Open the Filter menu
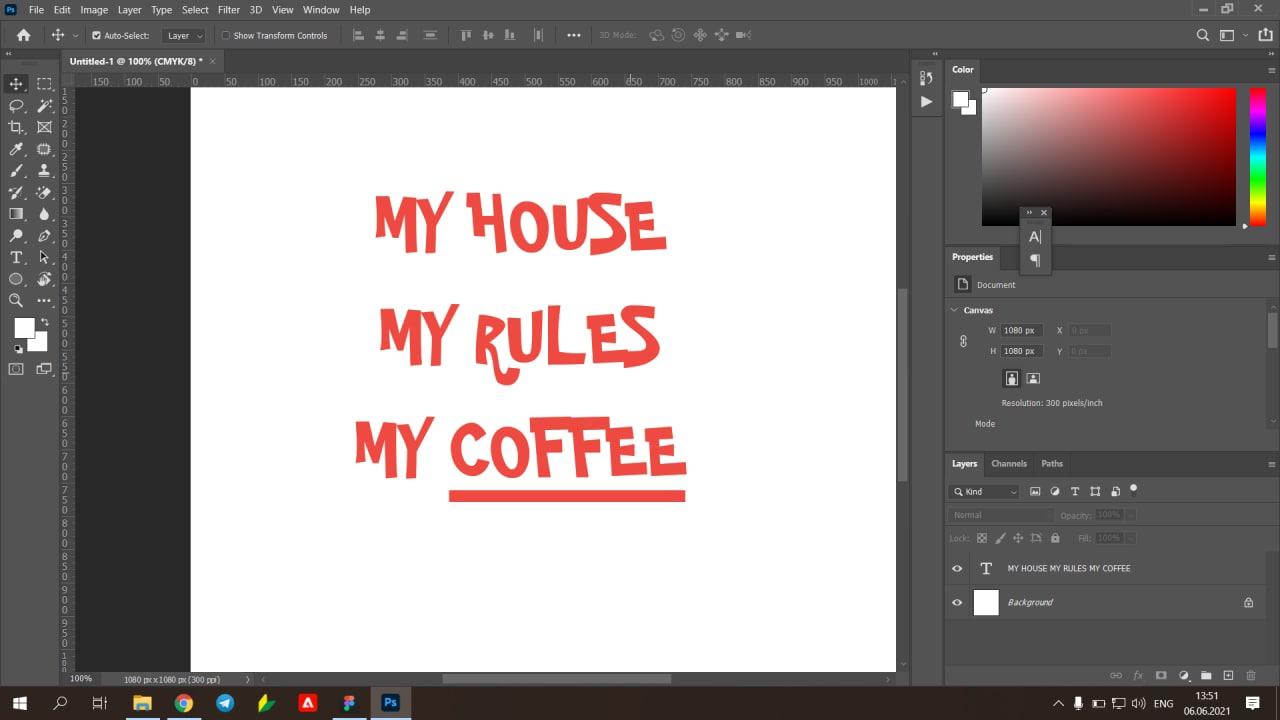This screenshot has width=1280, height=720. [x=228, y=10]
